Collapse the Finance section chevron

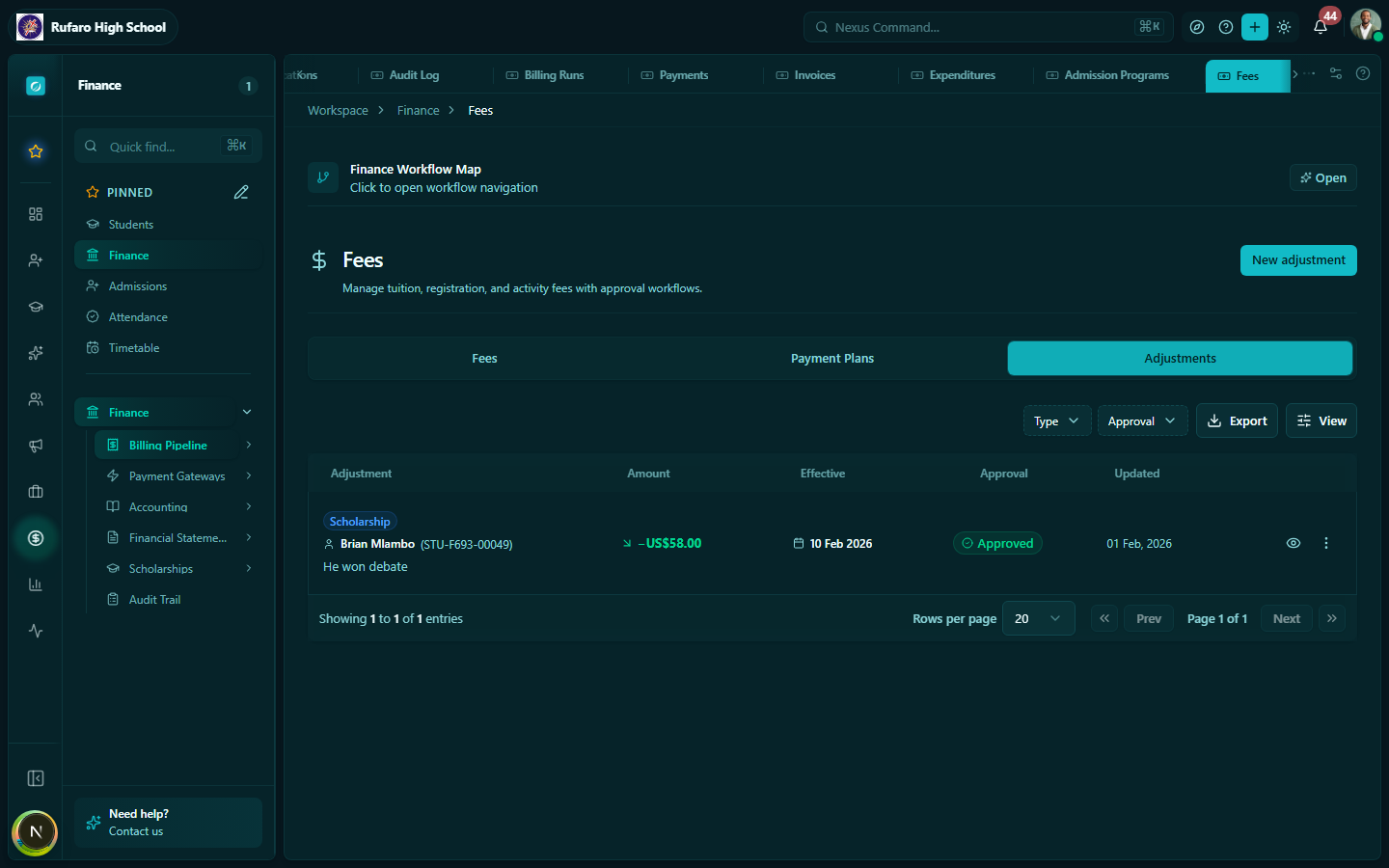click(247, 412)
